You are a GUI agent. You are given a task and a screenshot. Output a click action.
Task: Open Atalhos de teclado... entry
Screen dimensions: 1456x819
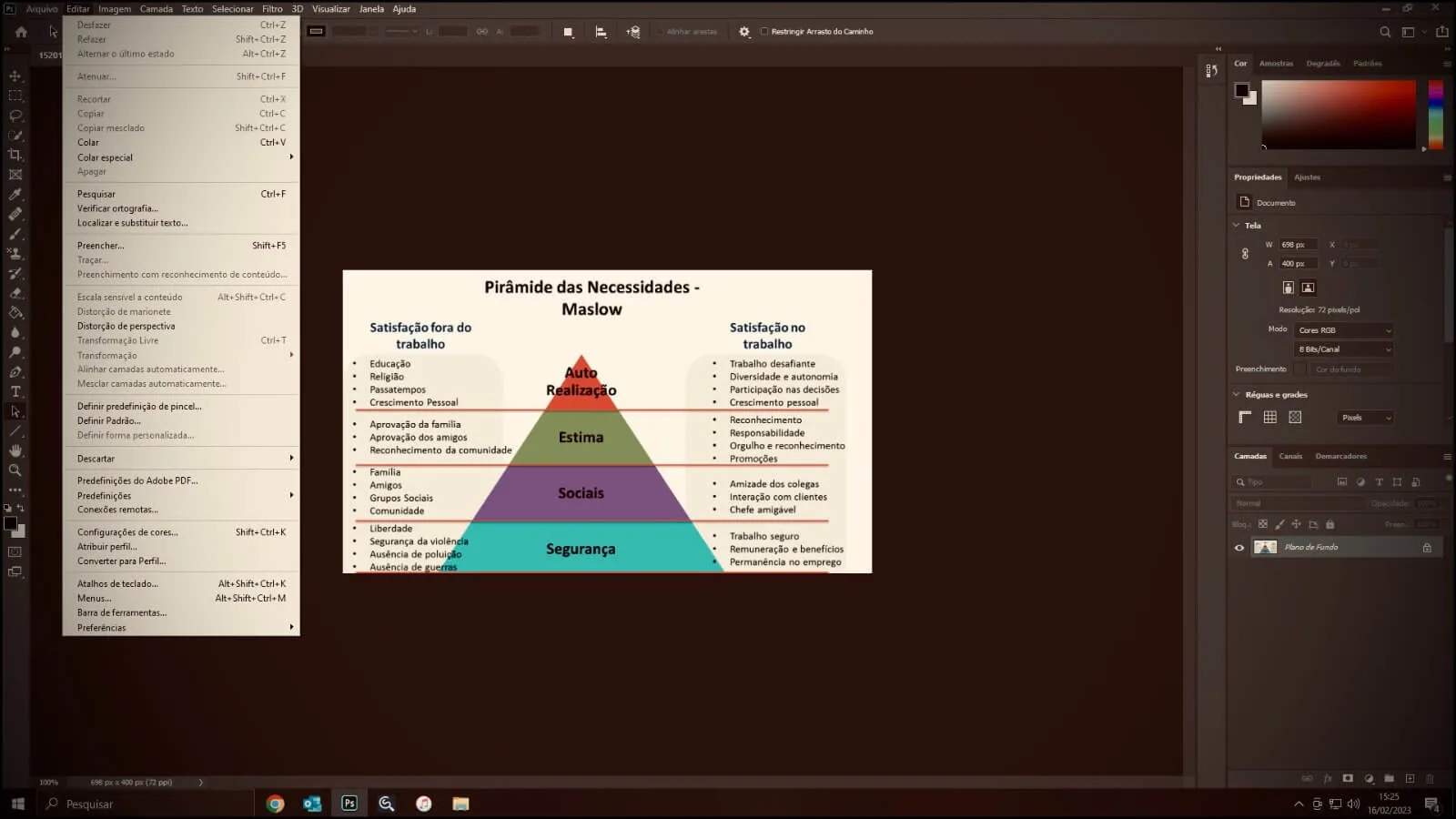pyautogui.click(x=117, y=584)
